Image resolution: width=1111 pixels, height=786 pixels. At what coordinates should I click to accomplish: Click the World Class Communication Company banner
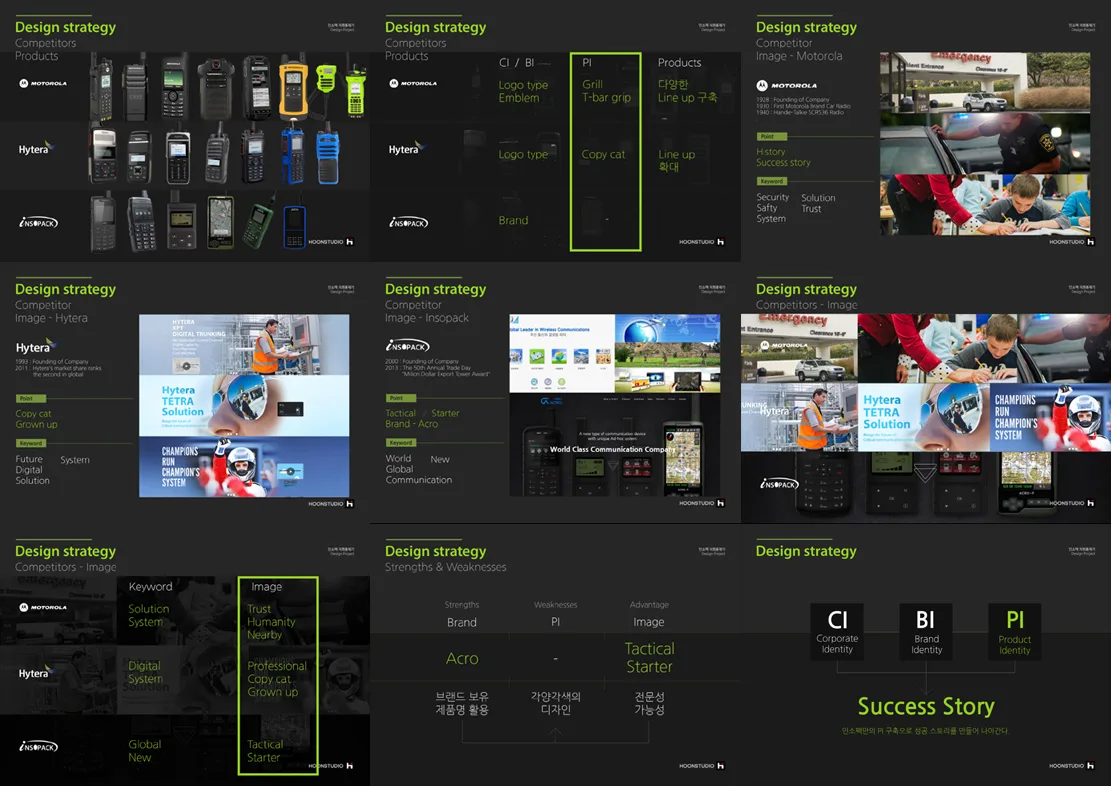pos(613,450)
